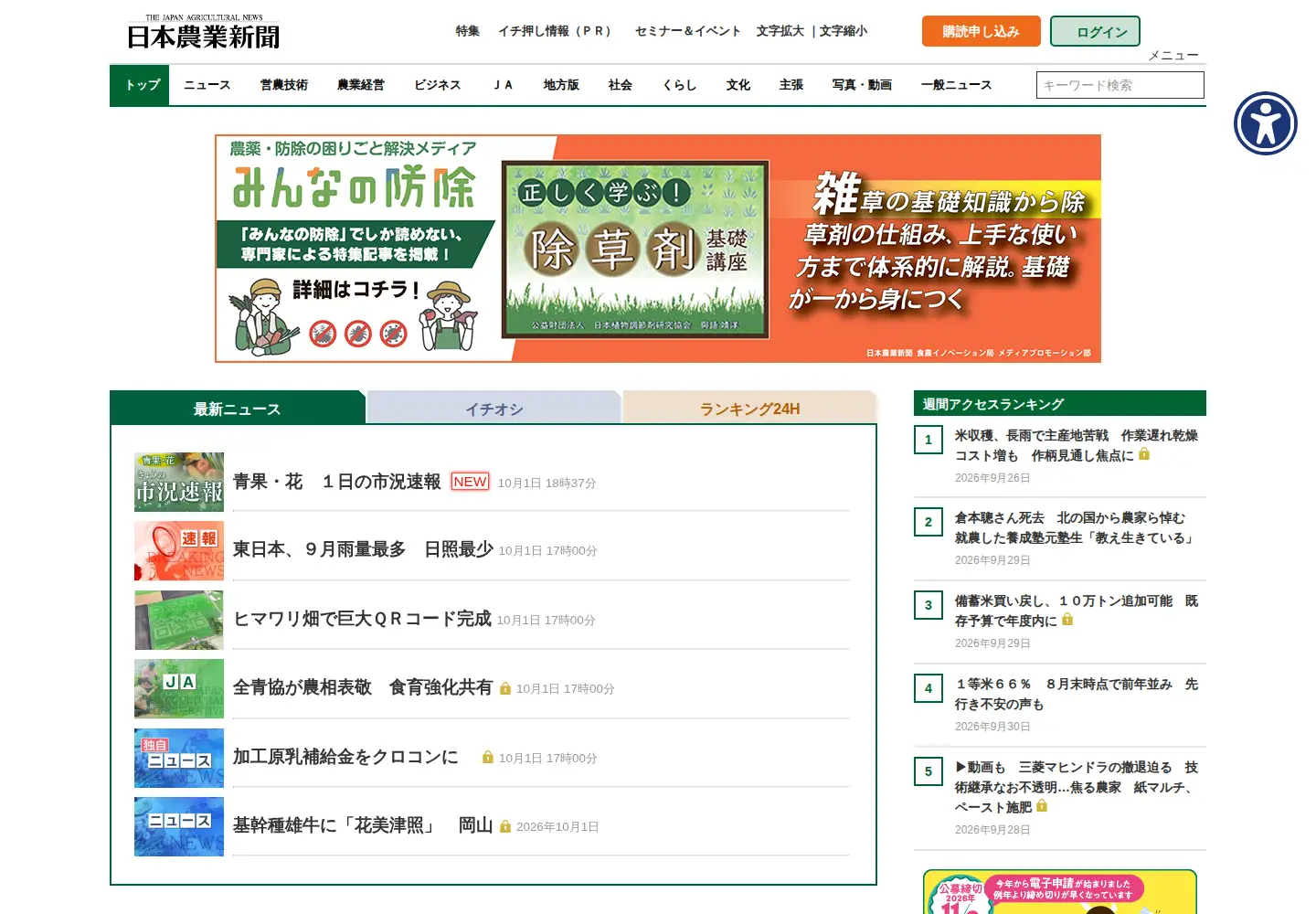
Task: Click rank number 1 badge
Action: [x=929, y=440]
